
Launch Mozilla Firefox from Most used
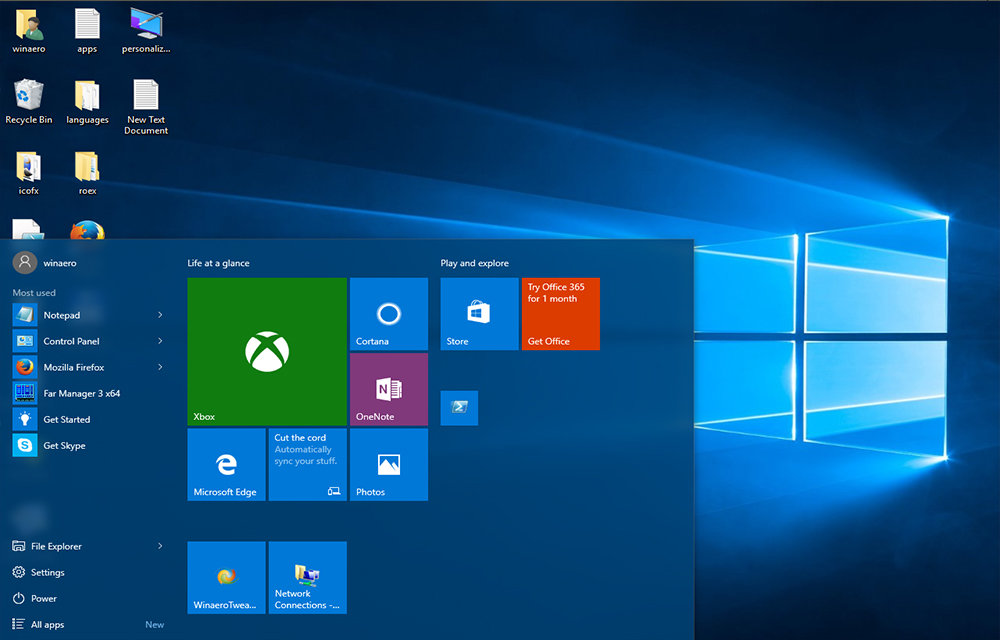pyautogui.click(x=75, y=367)
